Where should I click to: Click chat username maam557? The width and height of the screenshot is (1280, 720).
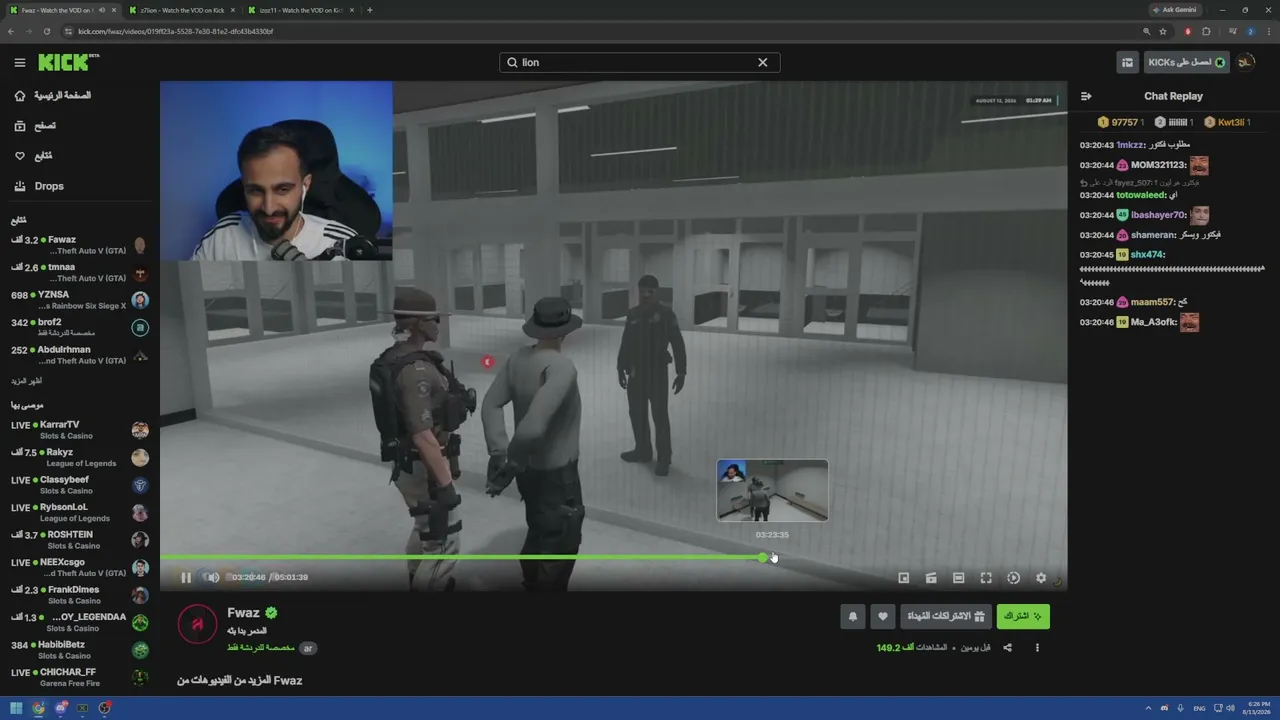click(x=1152, y=302)
